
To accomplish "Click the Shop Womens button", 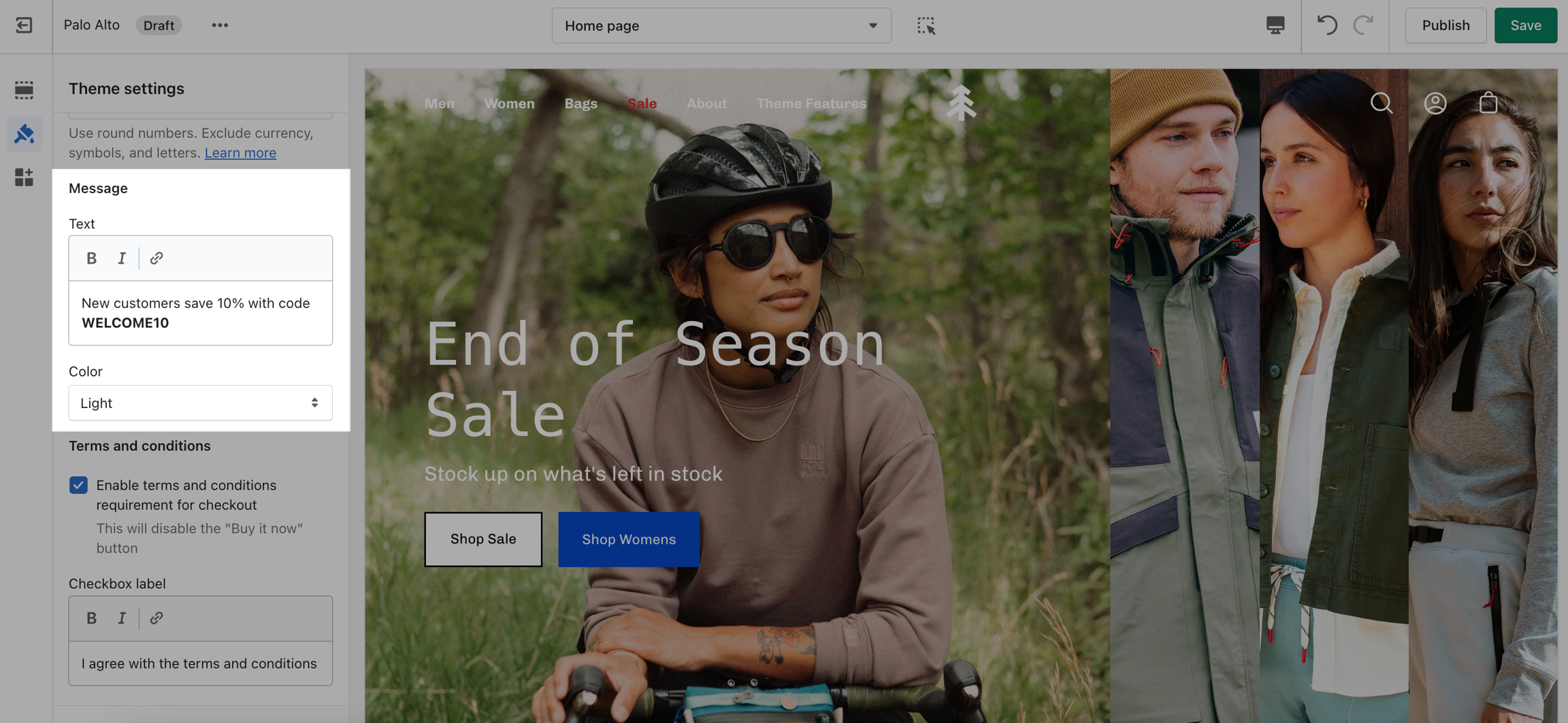I will pos(628,539).
